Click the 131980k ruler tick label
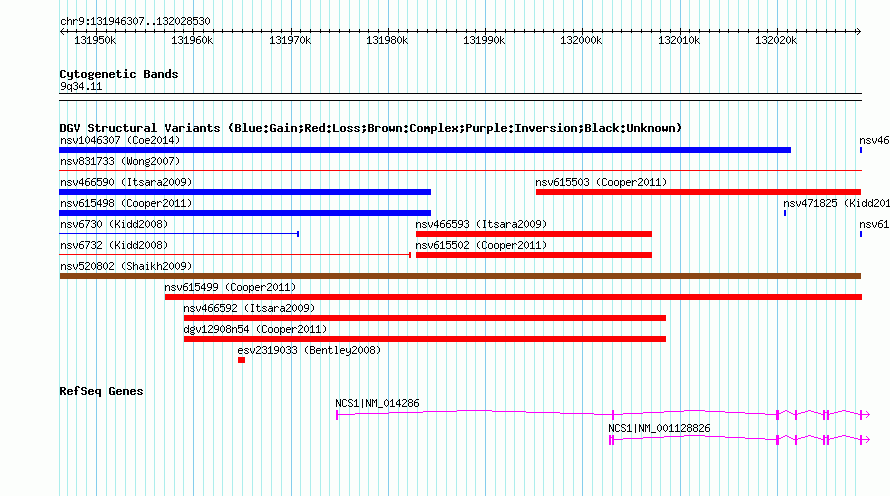The width and height of the screenshot is (890, 496). [387, 40]
